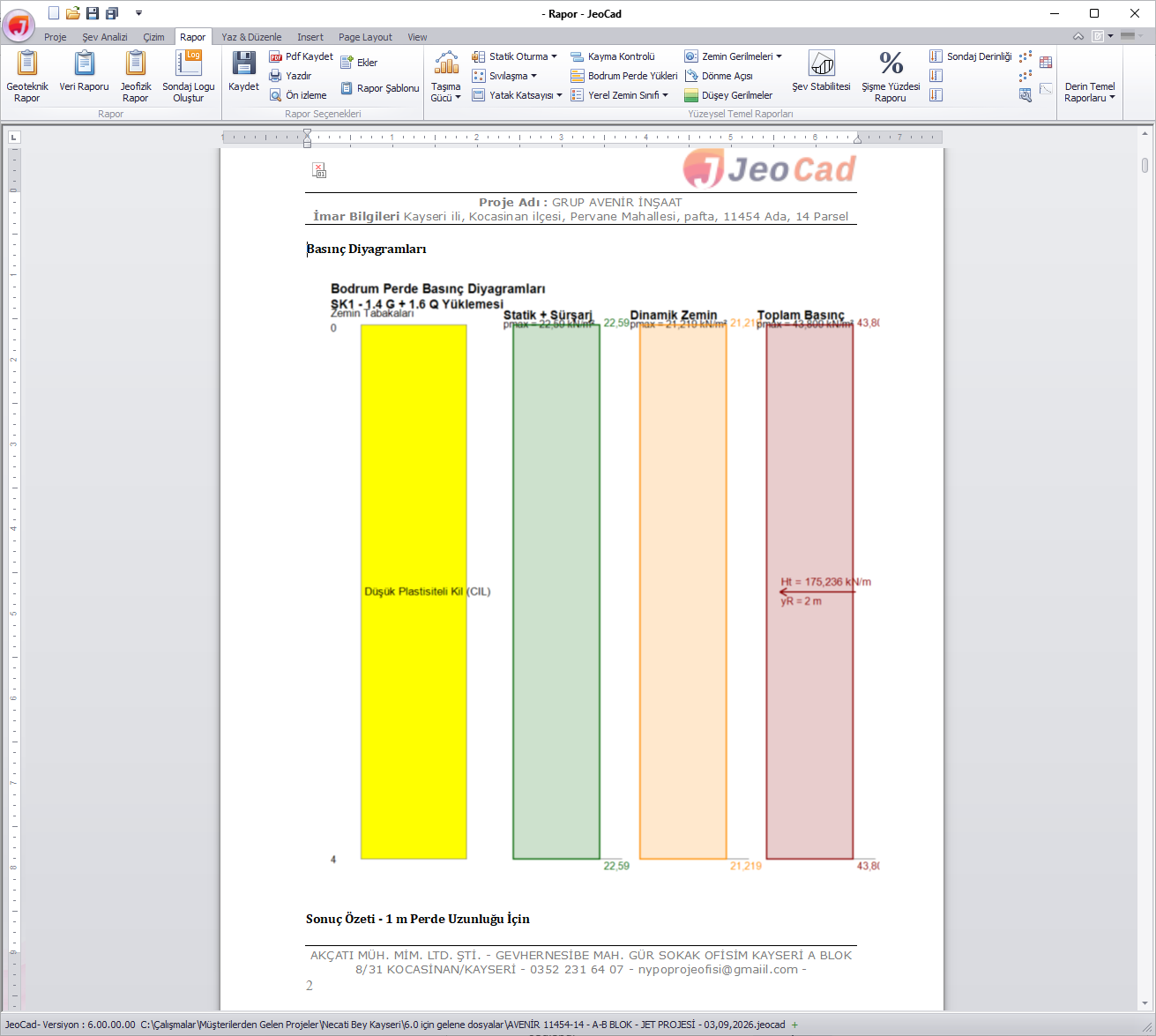This screenshot has height=1036, width=1156.
Task: Open the Geoteknik Rapor report
Action: (27, 77)
